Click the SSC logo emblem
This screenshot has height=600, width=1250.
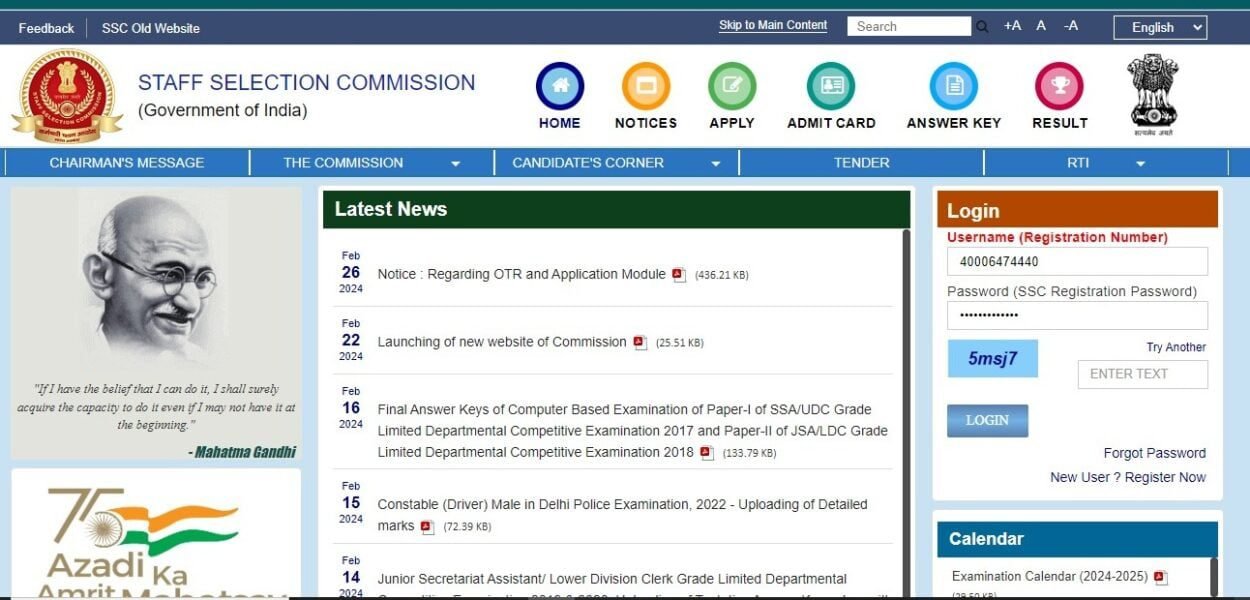coord(67,96)
